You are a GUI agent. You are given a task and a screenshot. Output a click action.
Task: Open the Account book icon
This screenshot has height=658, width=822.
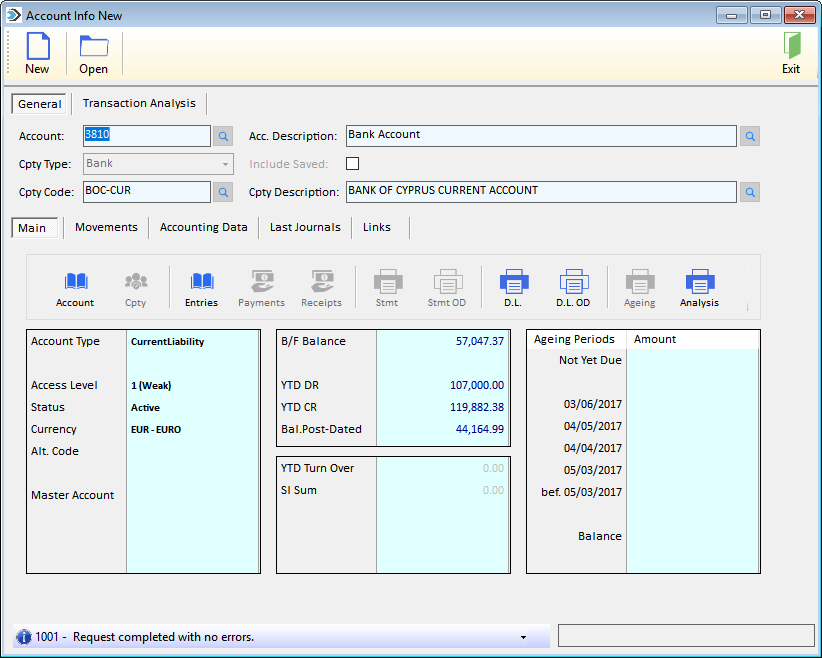(x=76, y=282)
